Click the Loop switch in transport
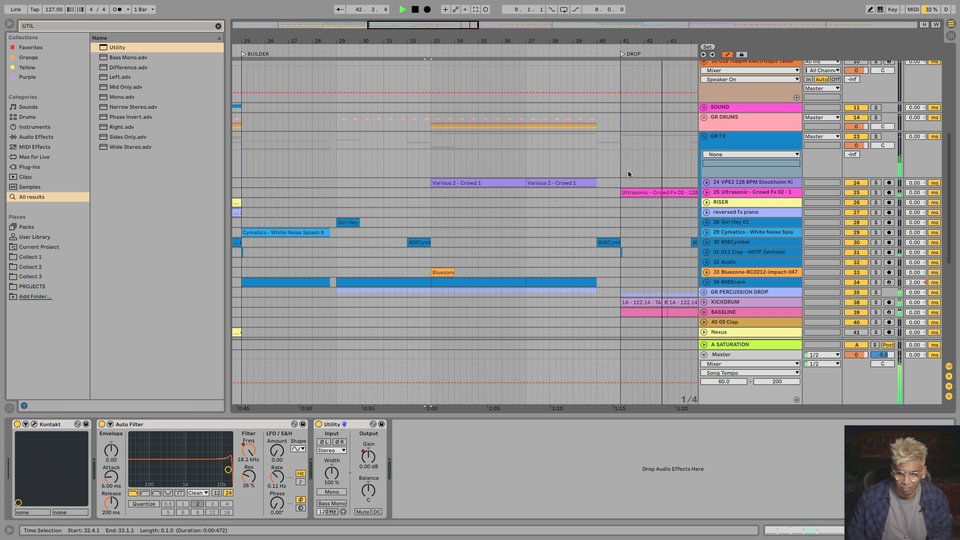Image resolution: width=960 pixels, height=540 pixels. [x=563, y=9]
